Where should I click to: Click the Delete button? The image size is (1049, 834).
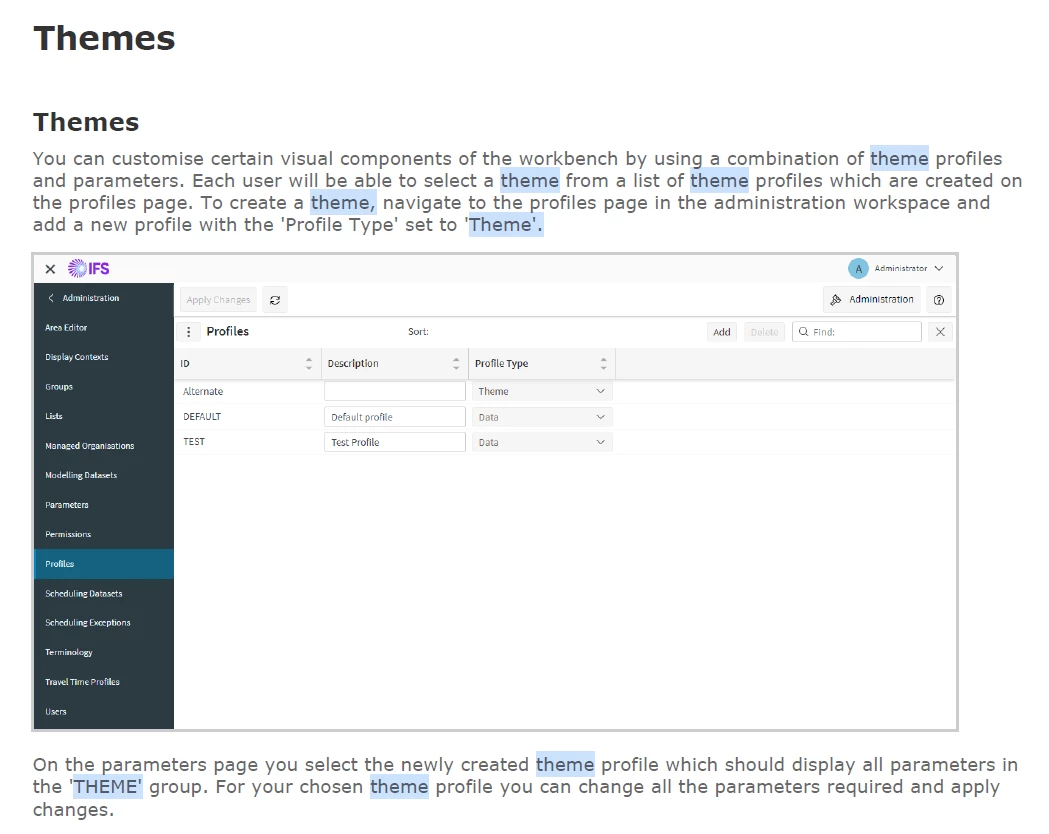click(764, 332)
